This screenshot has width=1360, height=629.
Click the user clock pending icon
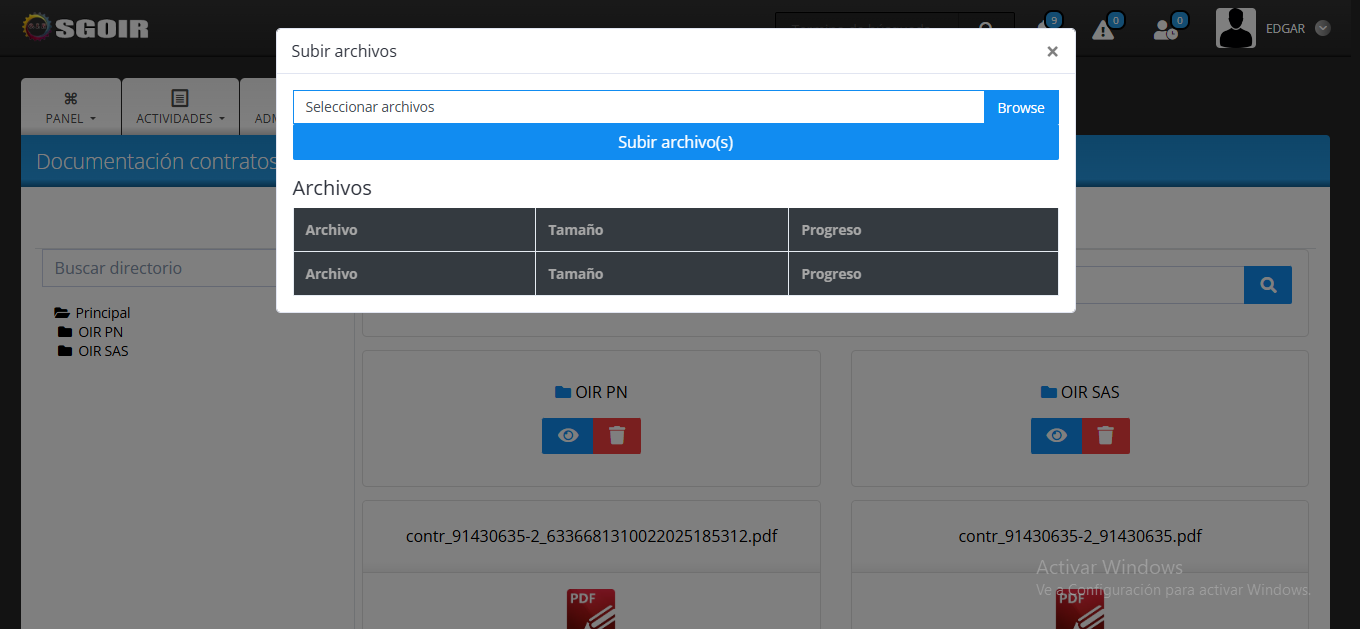point(1165,30)
